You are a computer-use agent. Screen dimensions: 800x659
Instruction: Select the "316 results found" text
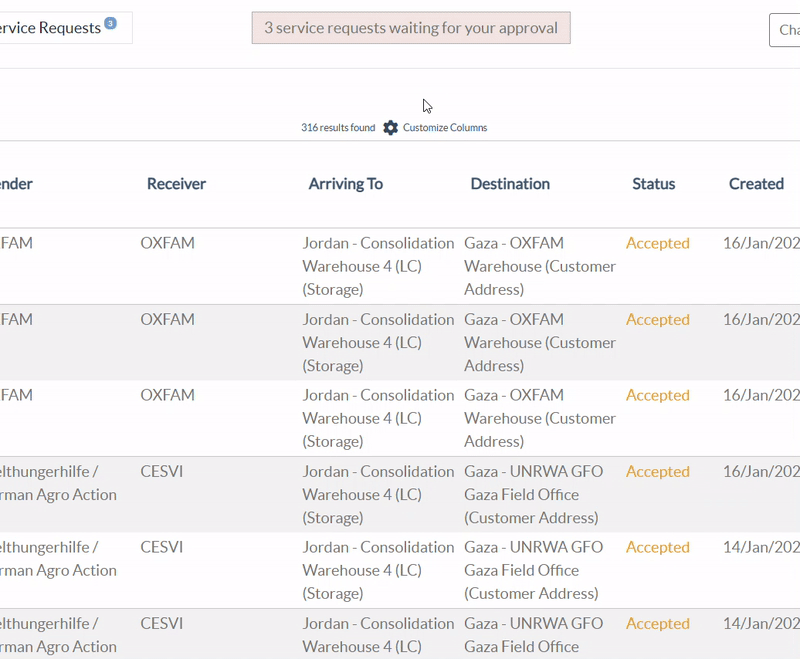(x=338, y=128)
